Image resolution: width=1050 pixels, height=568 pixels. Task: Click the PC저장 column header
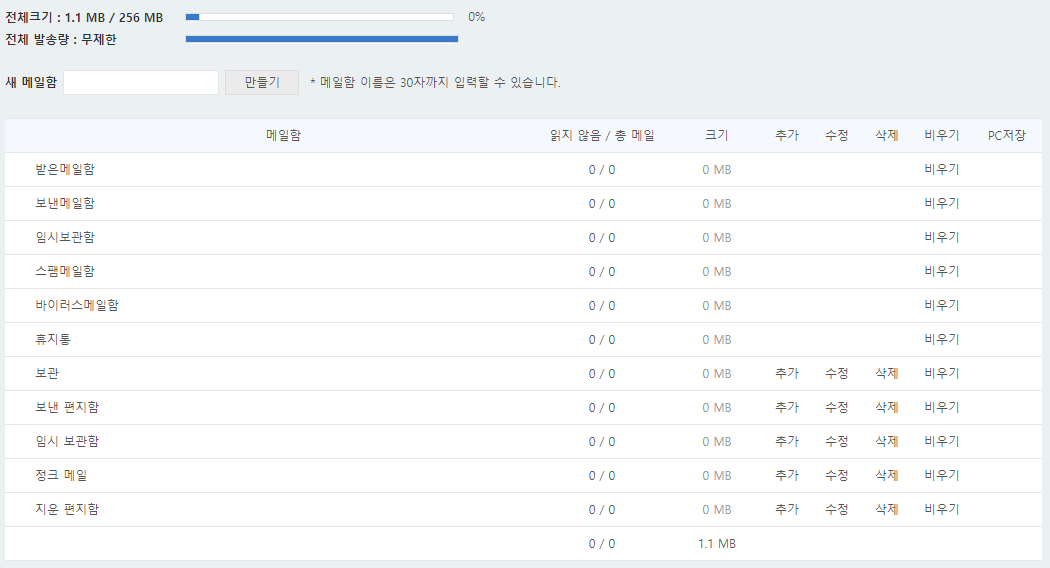coord(1006,135)
